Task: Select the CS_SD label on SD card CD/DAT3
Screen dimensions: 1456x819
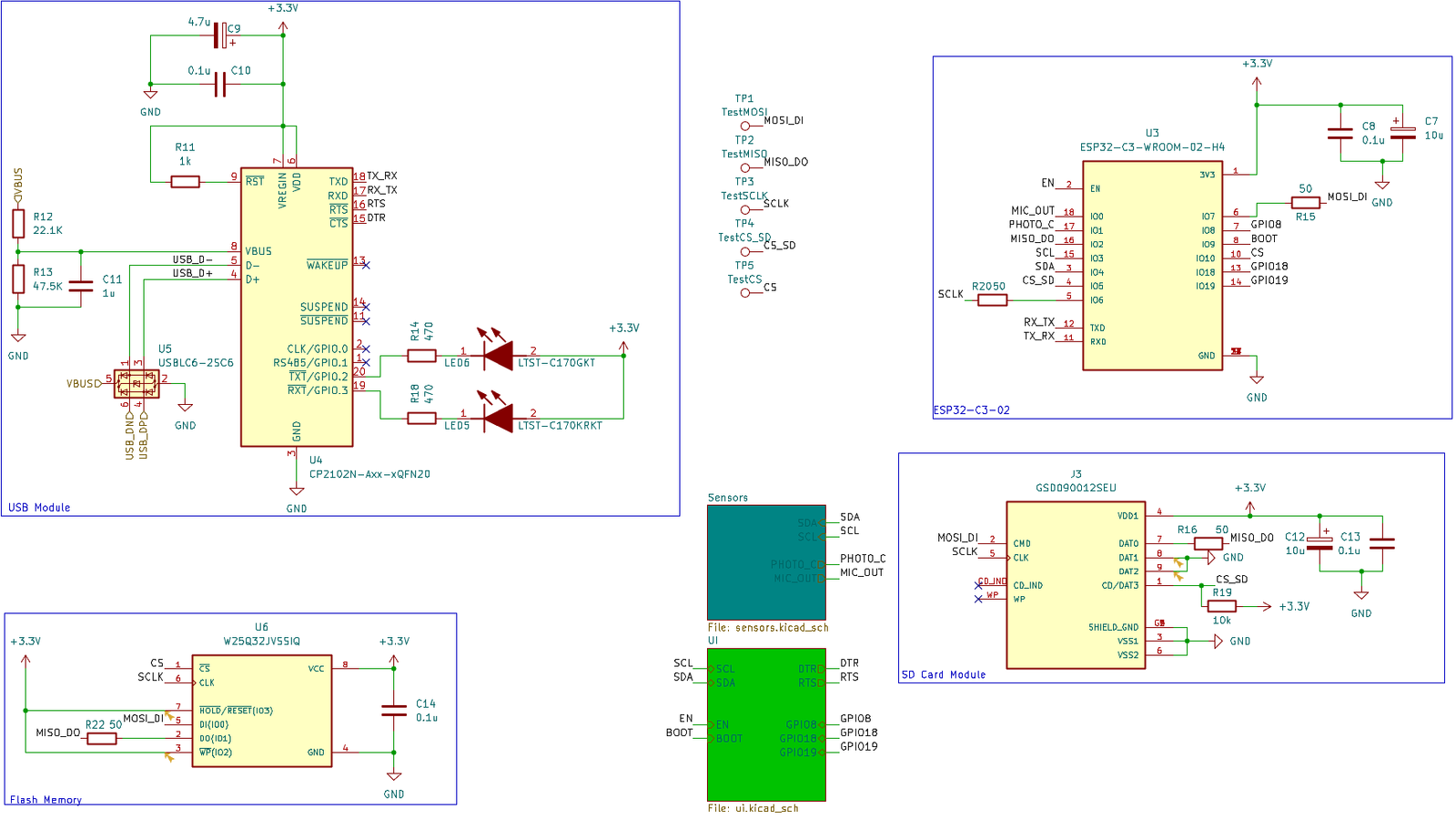Action: pos(1232,579)
